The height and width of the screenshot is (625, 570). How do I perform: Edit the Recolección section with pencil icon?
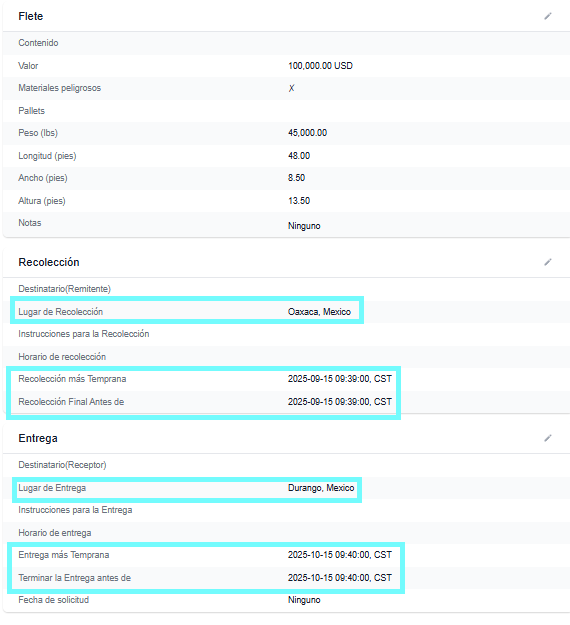[548, 262]
